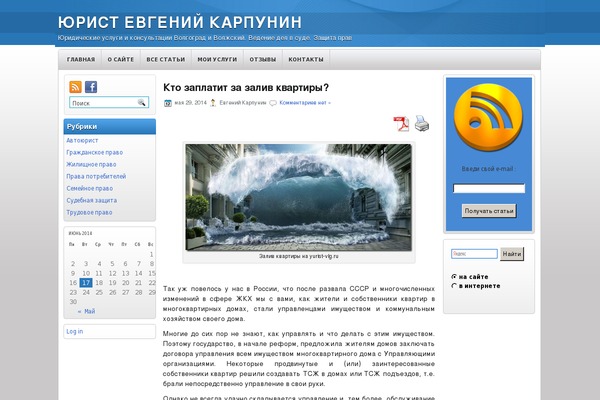This screenshot has width=600, height=400.
Task: Select the 'в интернете' radio button
Action: tap(454, 286)
